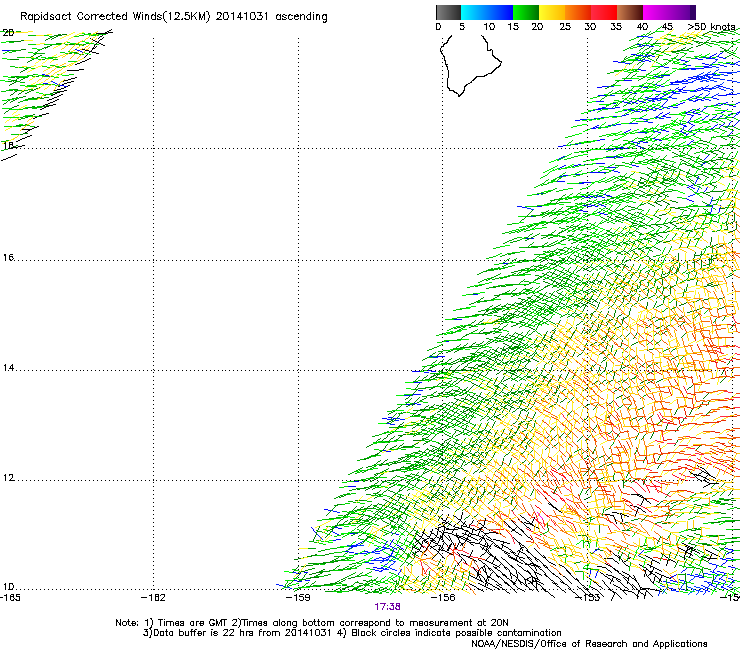Viewport: 740px width, 650px height.
Task: Click the word 'ascending' in the title
Action: (x=301, y=17)
